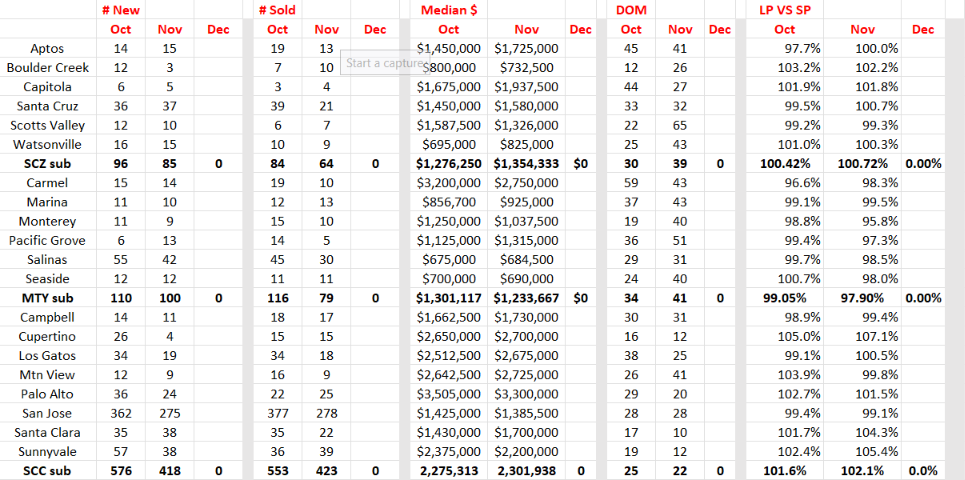Click Aptos Nov median $1,725,000
Viewport: 965px width, 480px height.
[526, 48]
